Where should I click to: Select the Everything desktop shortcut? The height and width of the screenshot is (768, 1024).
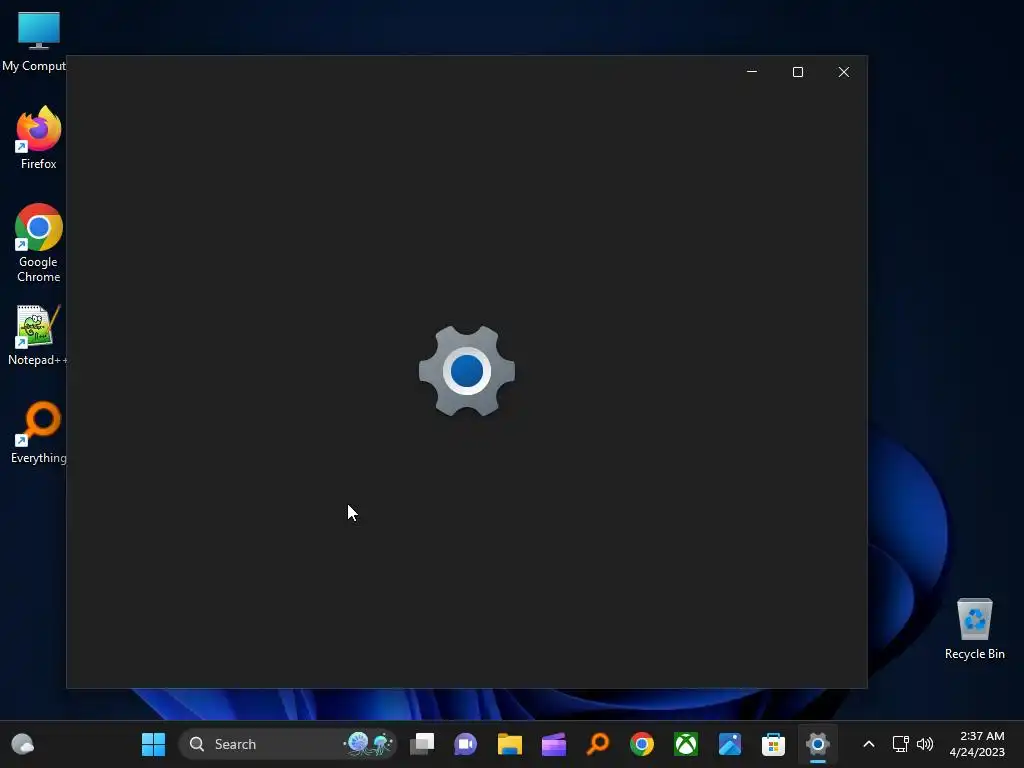click(x=39, y=432)
